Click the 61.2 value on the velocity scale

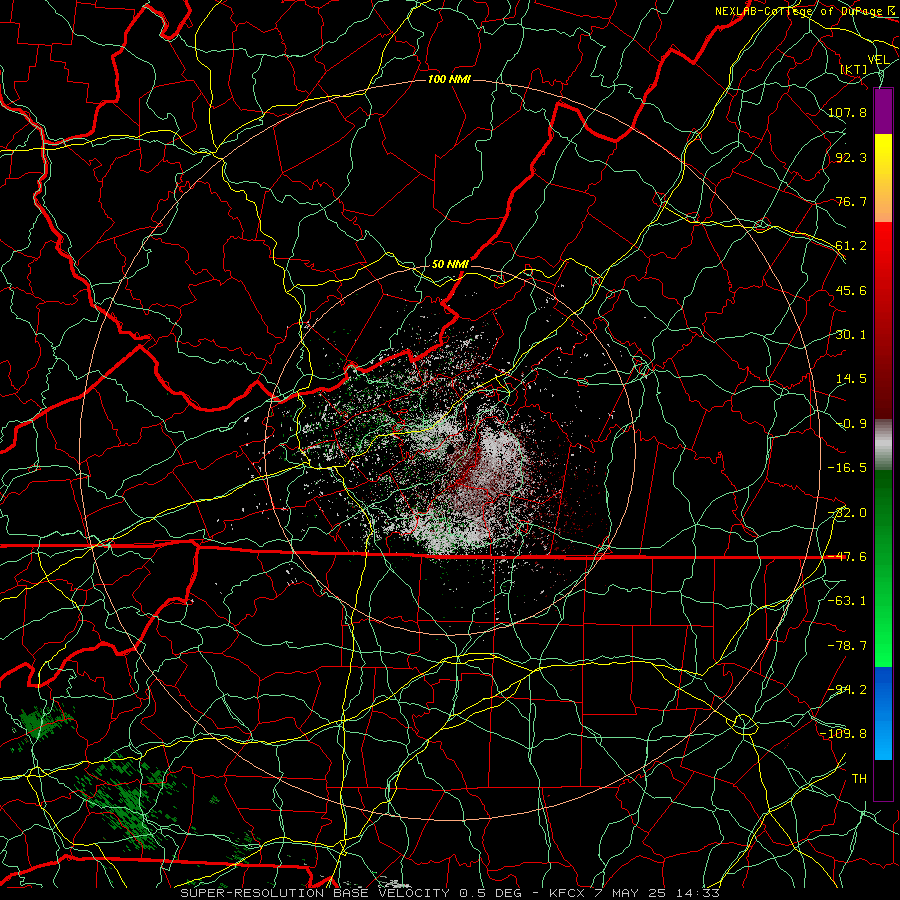click(851, 246)
